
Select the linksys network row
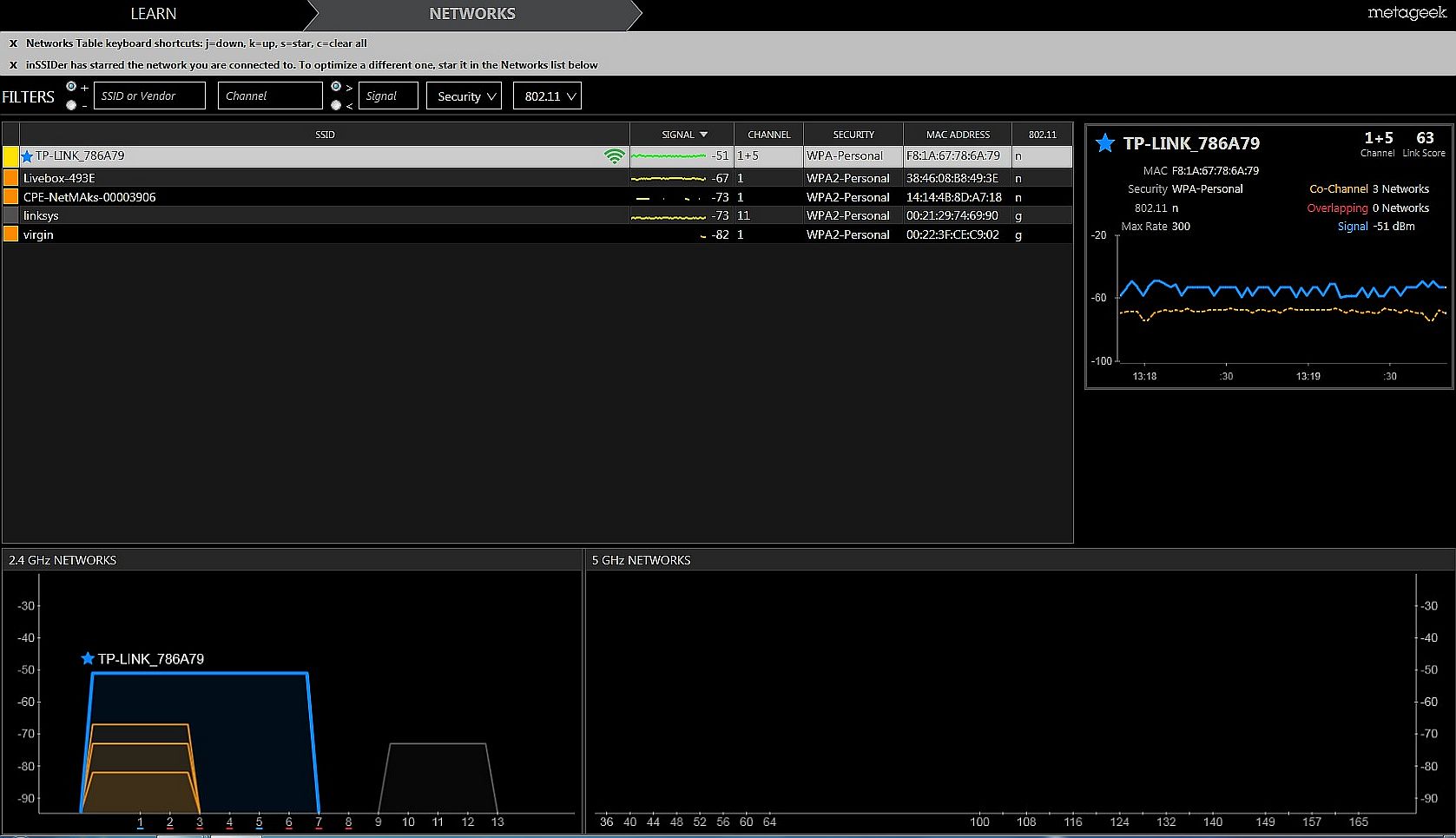(x=538, y=215)
